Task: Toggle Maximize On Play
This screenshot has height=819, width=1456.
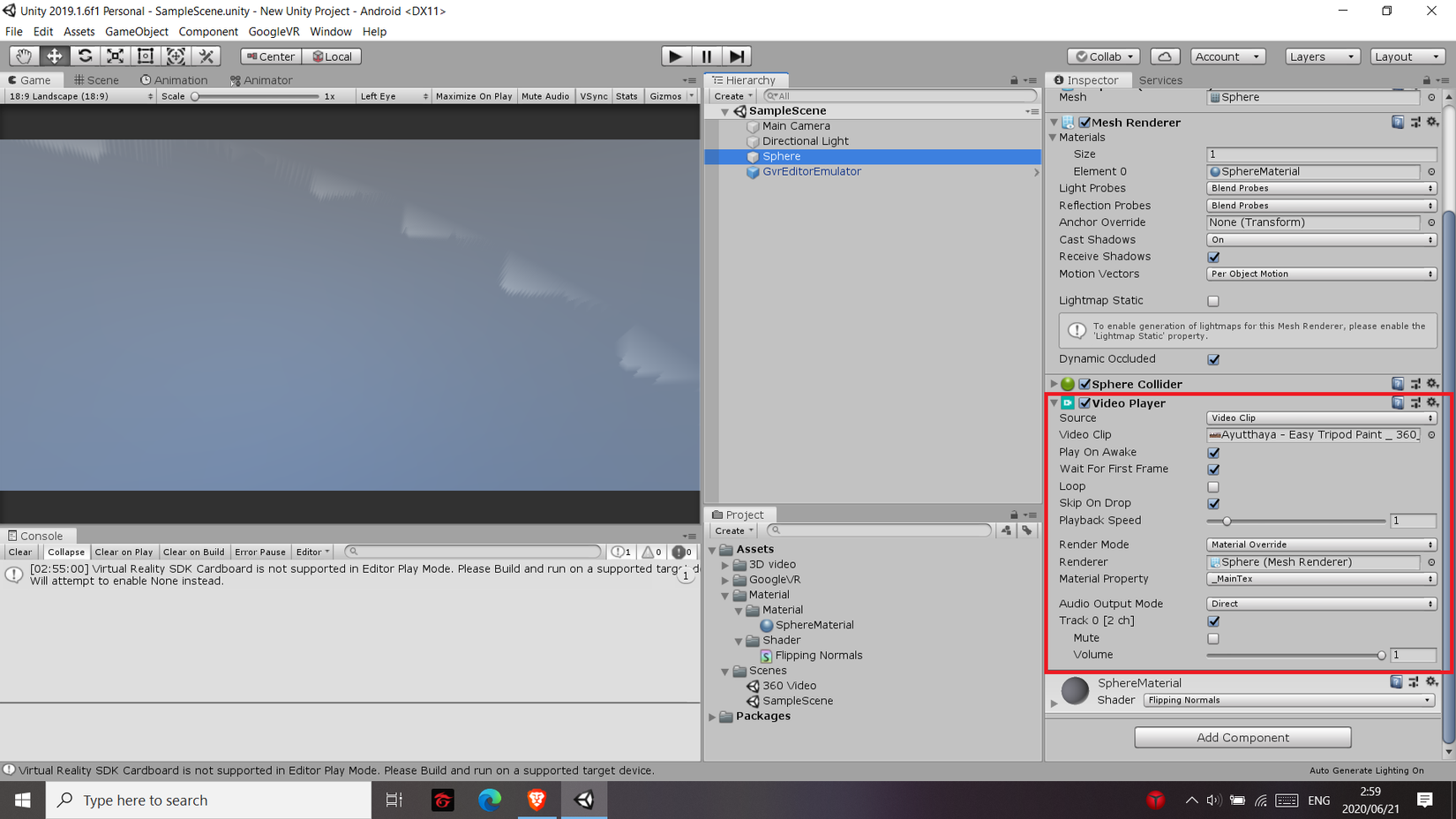Action: (474, 96)
